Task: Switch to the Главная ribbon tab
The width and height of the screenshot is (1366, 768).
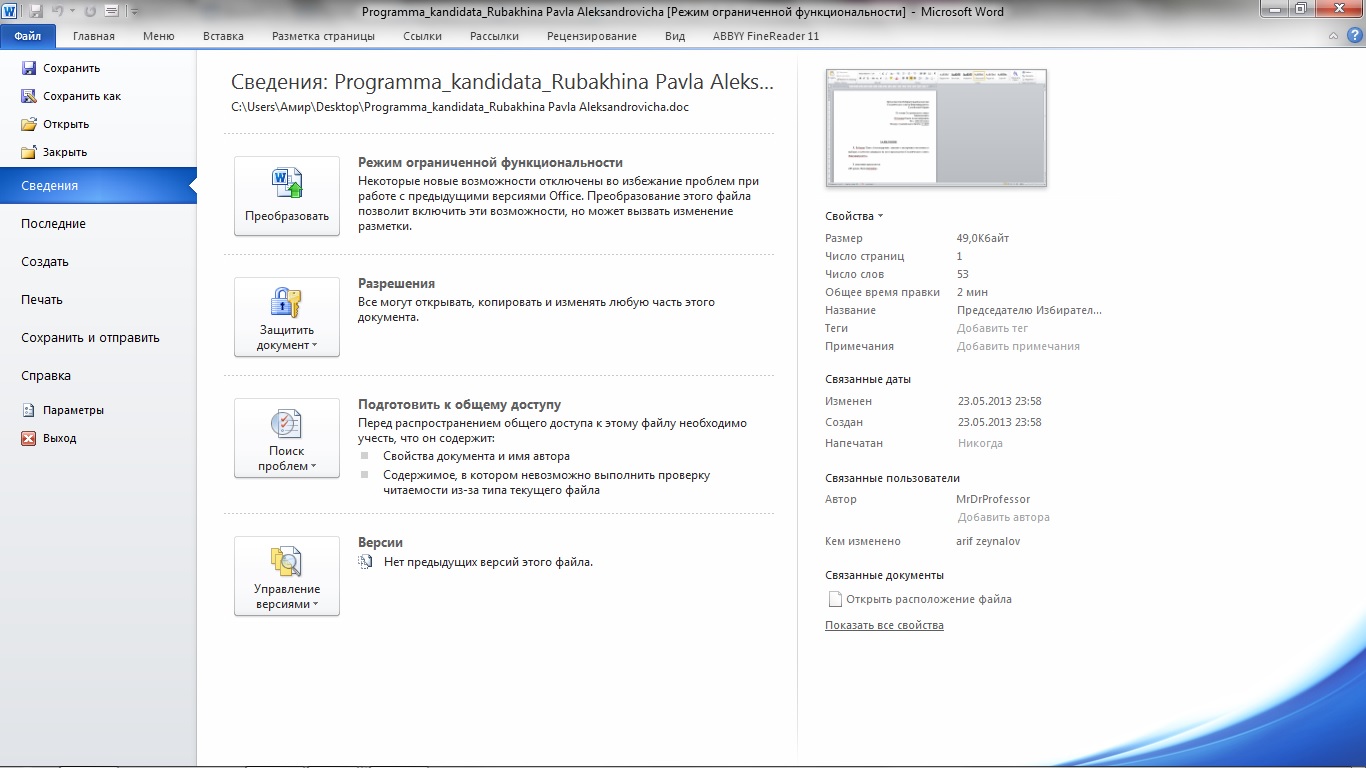Action: (x=94, y=36)
